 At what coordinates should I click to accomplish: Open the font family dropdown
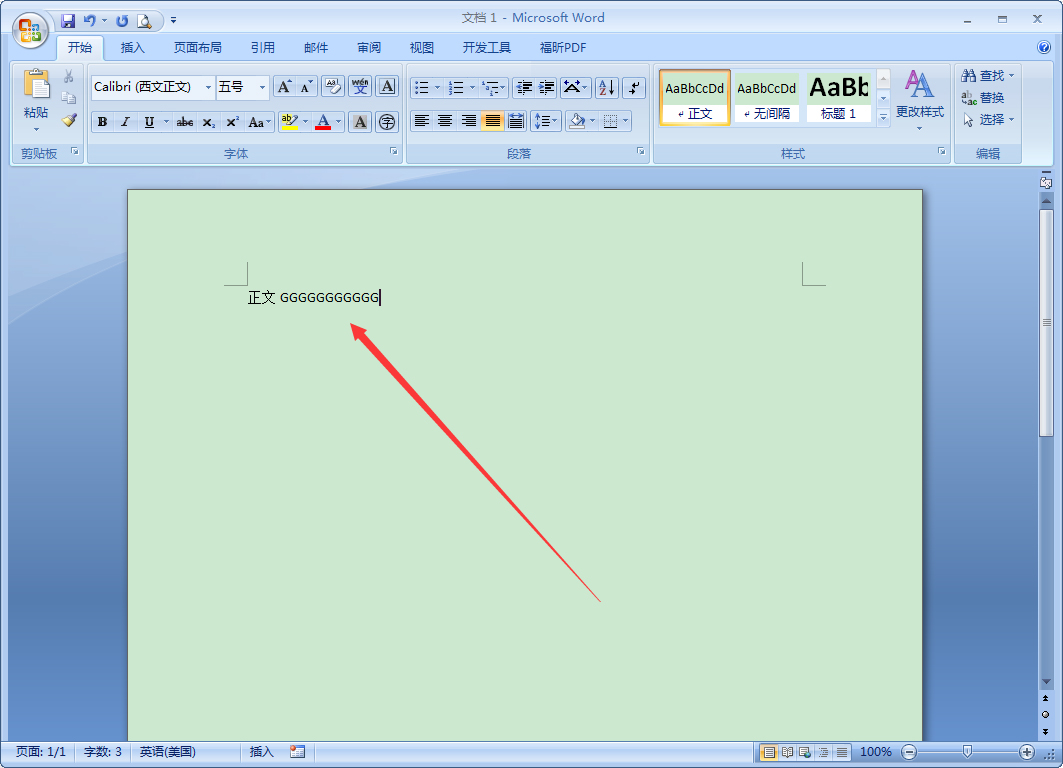click(x=208, y=87)
